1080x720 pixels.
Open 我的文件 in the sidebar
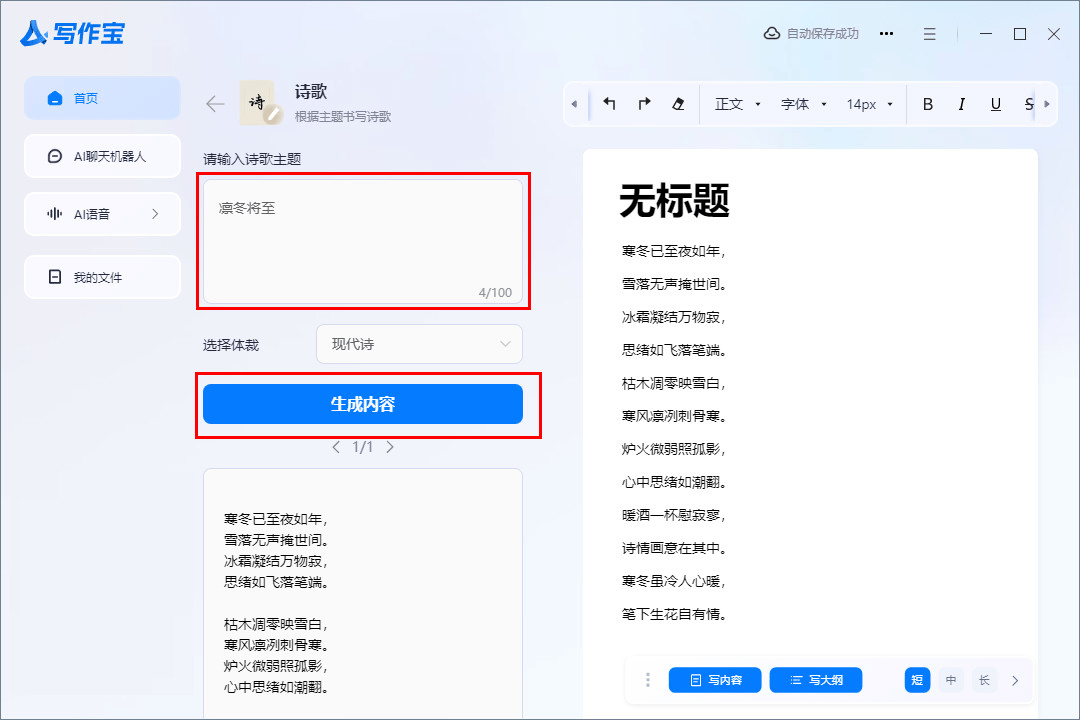pyautogui.click(x=102, y=277)
